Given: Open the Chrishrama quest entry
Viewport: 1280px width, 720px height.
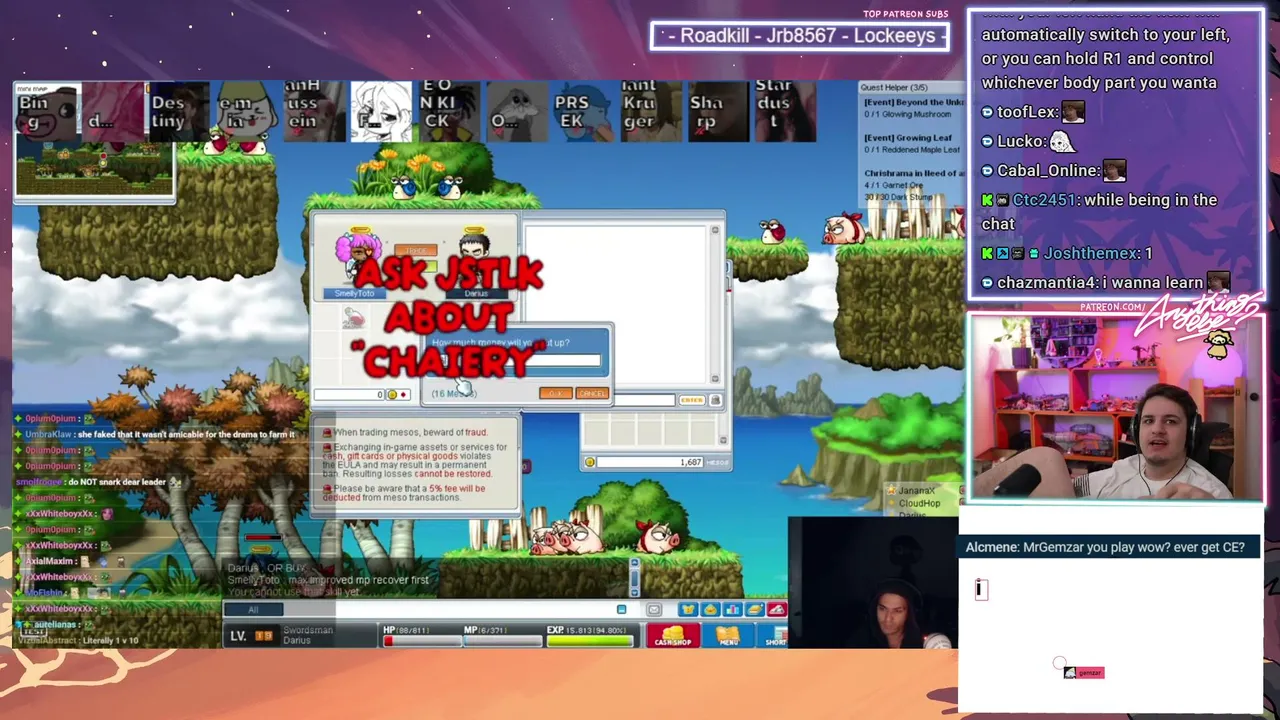Looking at the screenshot, I should click(913, 174).
